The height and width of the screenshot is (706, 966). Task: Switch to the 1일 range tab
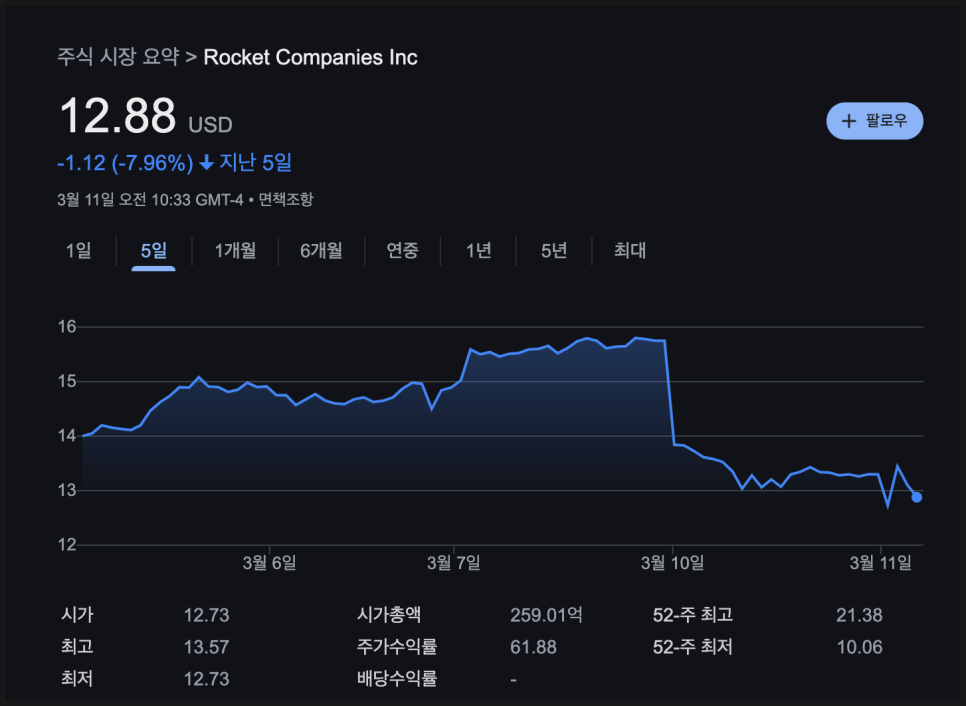click(x=79, y=251)
